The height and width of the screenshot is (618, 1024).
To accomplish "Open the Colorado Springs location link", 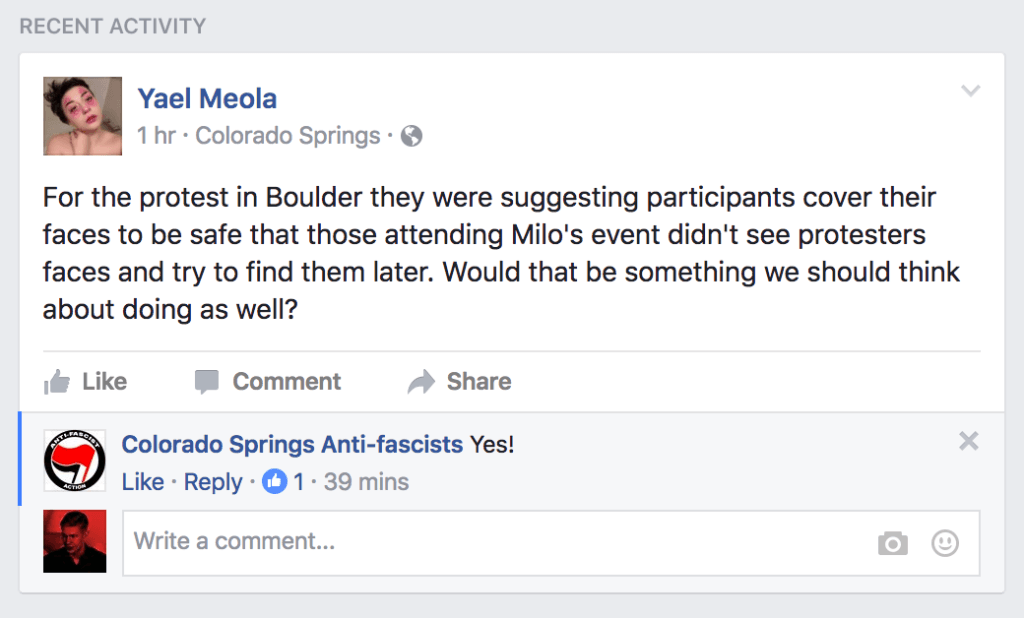I will [288, 136].
